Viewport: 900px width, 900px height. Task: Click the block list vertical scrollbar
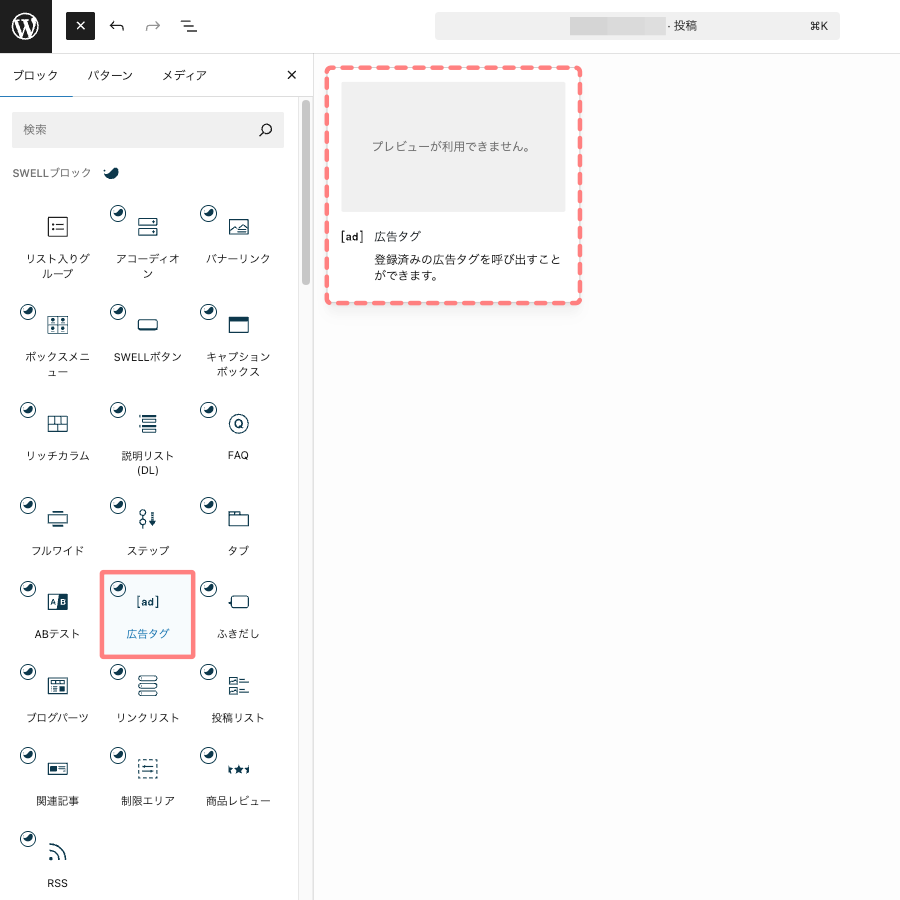click(305, 190)
